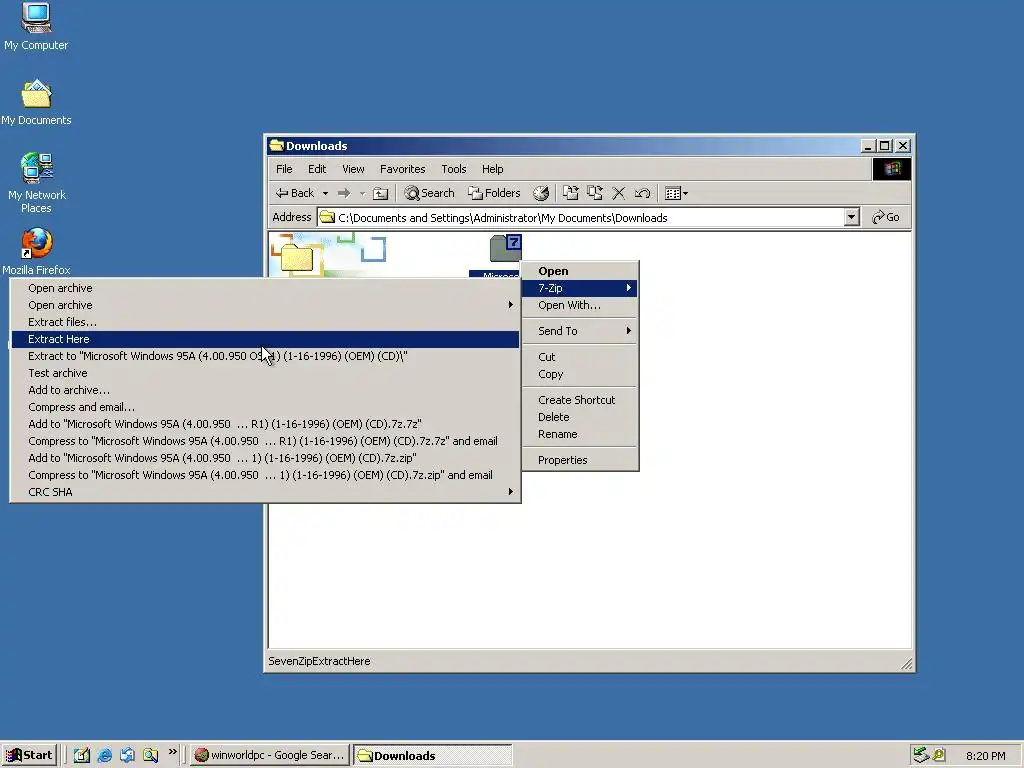Image resolution: width=1024 pixels, height=768 pixels.
Task: Choose Create Shortcut in context menu
Action: 580,400
